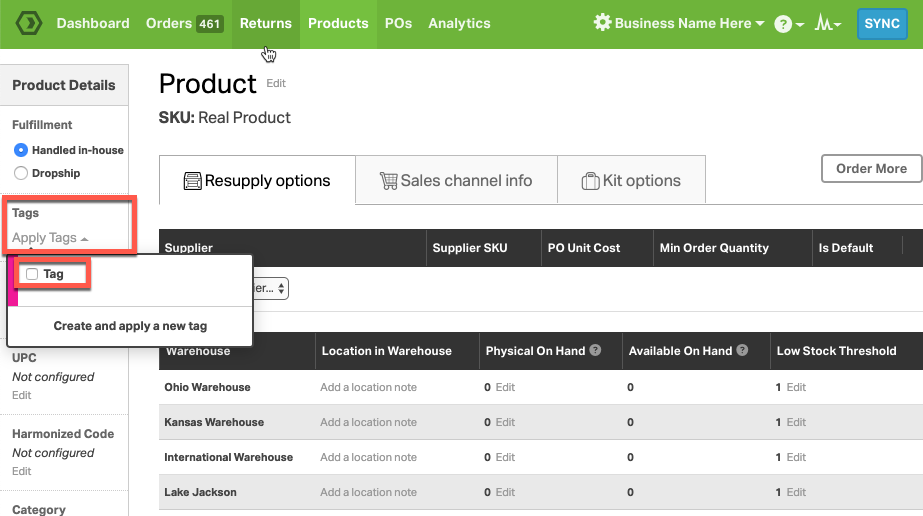Screen dimensions: 923x516
Task: Click the Is Default column header
Action: [846, 248]
